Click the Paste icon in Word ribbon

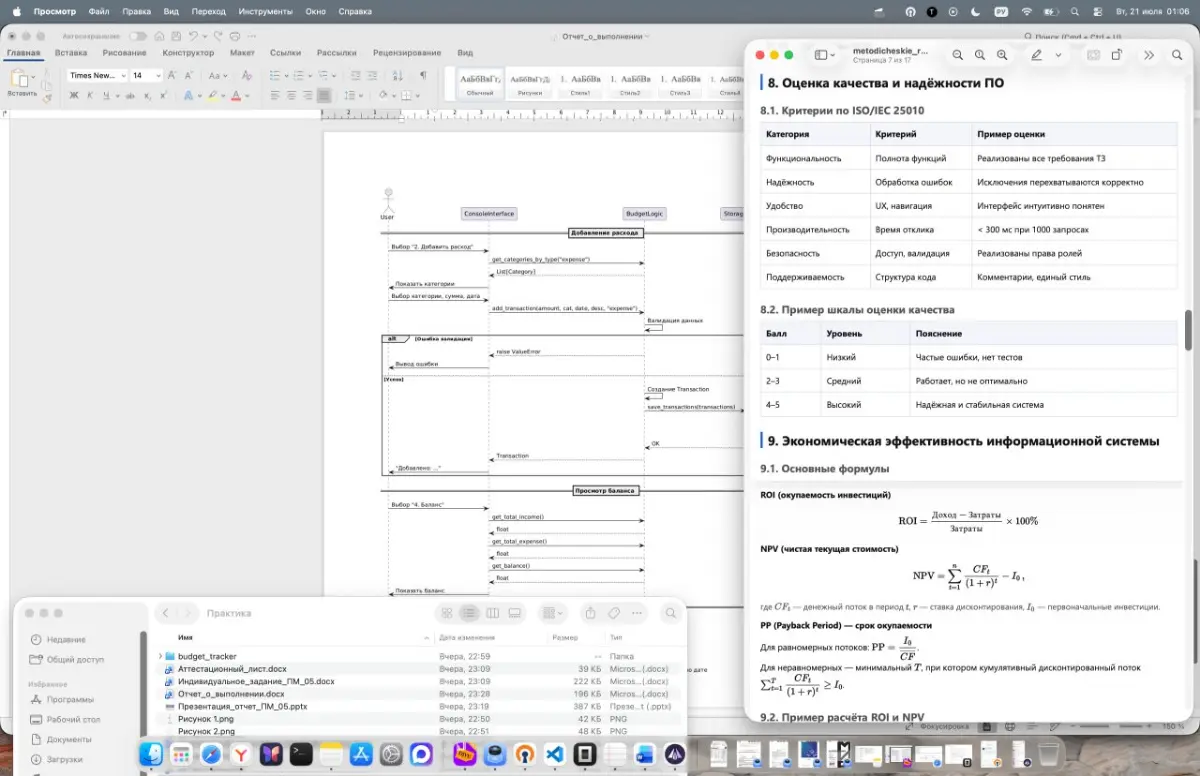click(21, 80)
